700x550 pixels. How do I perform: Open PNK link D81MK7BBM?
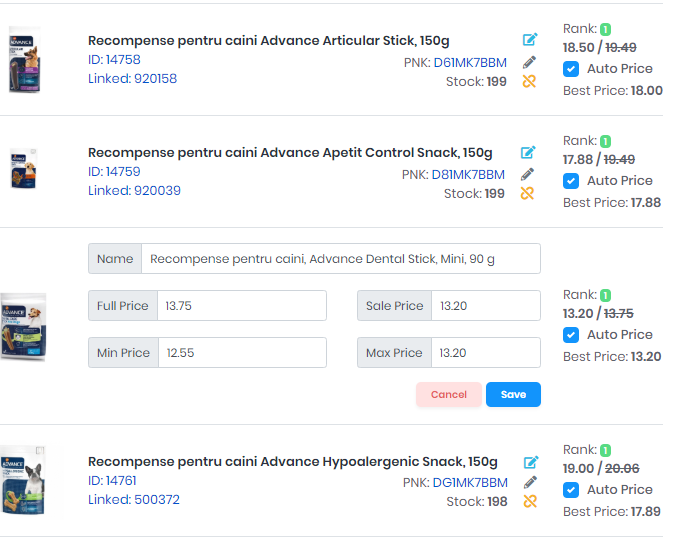468,175
